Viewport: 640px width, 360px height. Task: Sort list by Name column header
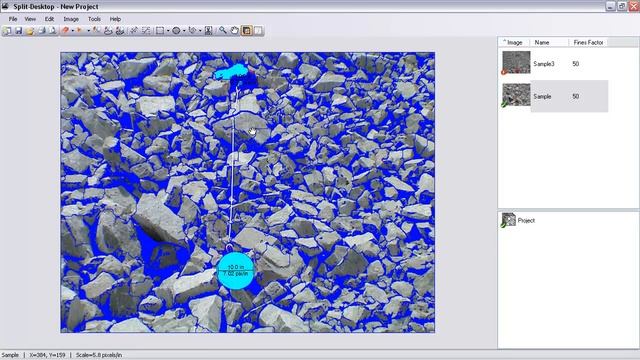coord(549,42)
